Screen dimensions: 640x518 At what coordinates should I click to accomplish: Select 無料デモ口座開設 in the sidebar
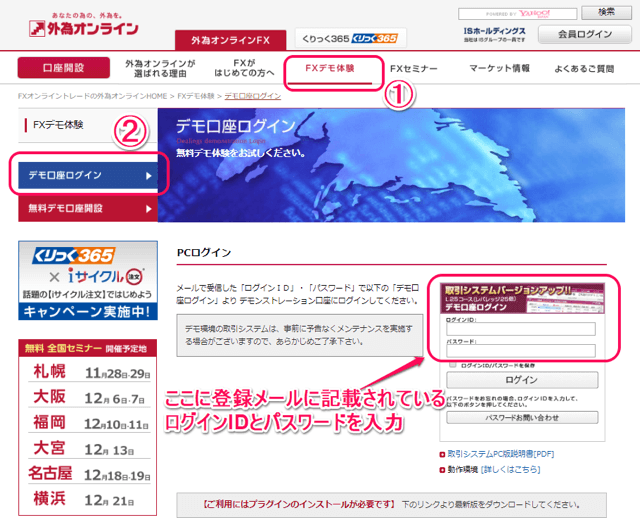click(88, 209)
